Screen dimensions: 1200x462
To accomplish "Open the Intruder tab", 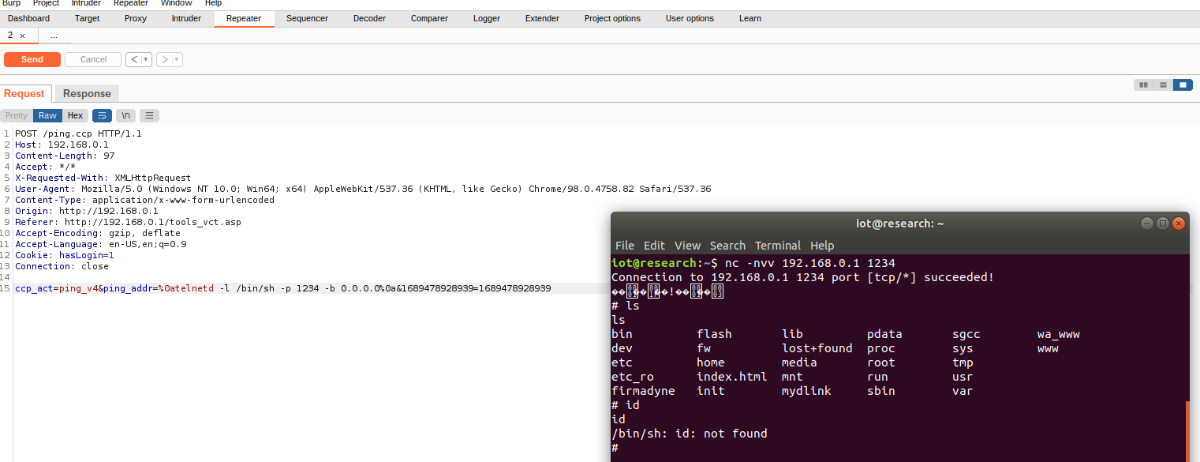I will (x=186, y=18).
